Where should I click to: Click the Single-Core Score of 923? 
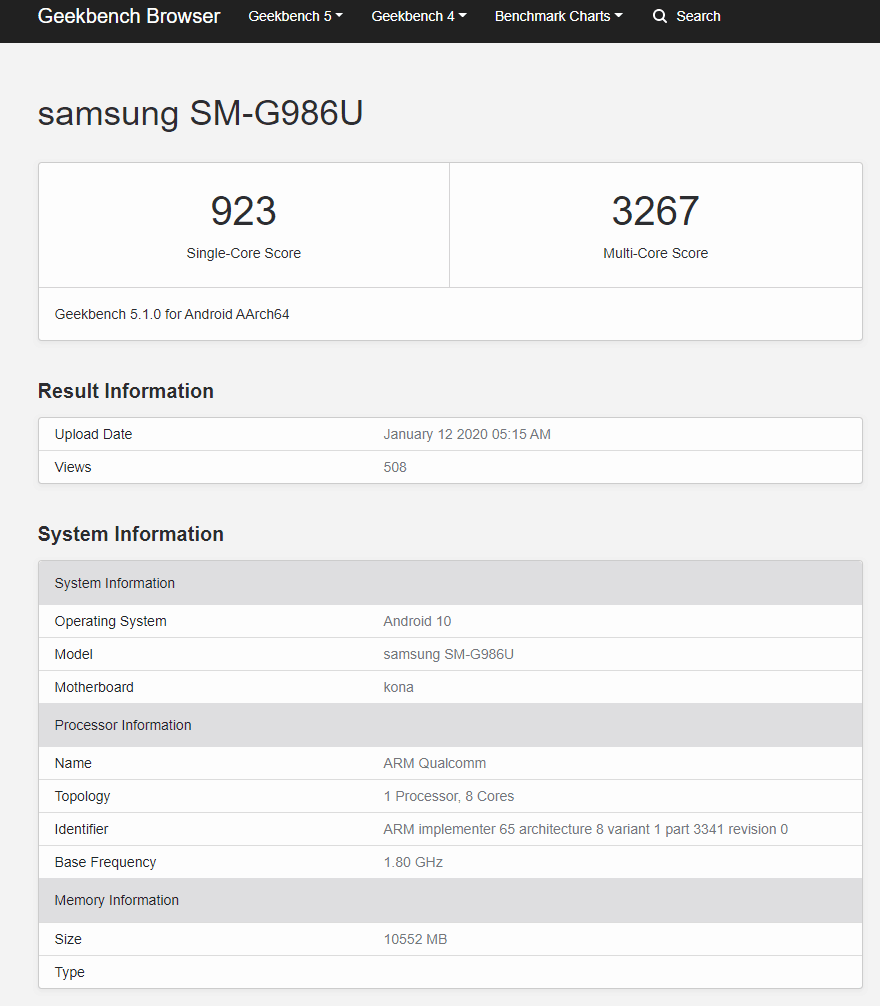[243, 211]
